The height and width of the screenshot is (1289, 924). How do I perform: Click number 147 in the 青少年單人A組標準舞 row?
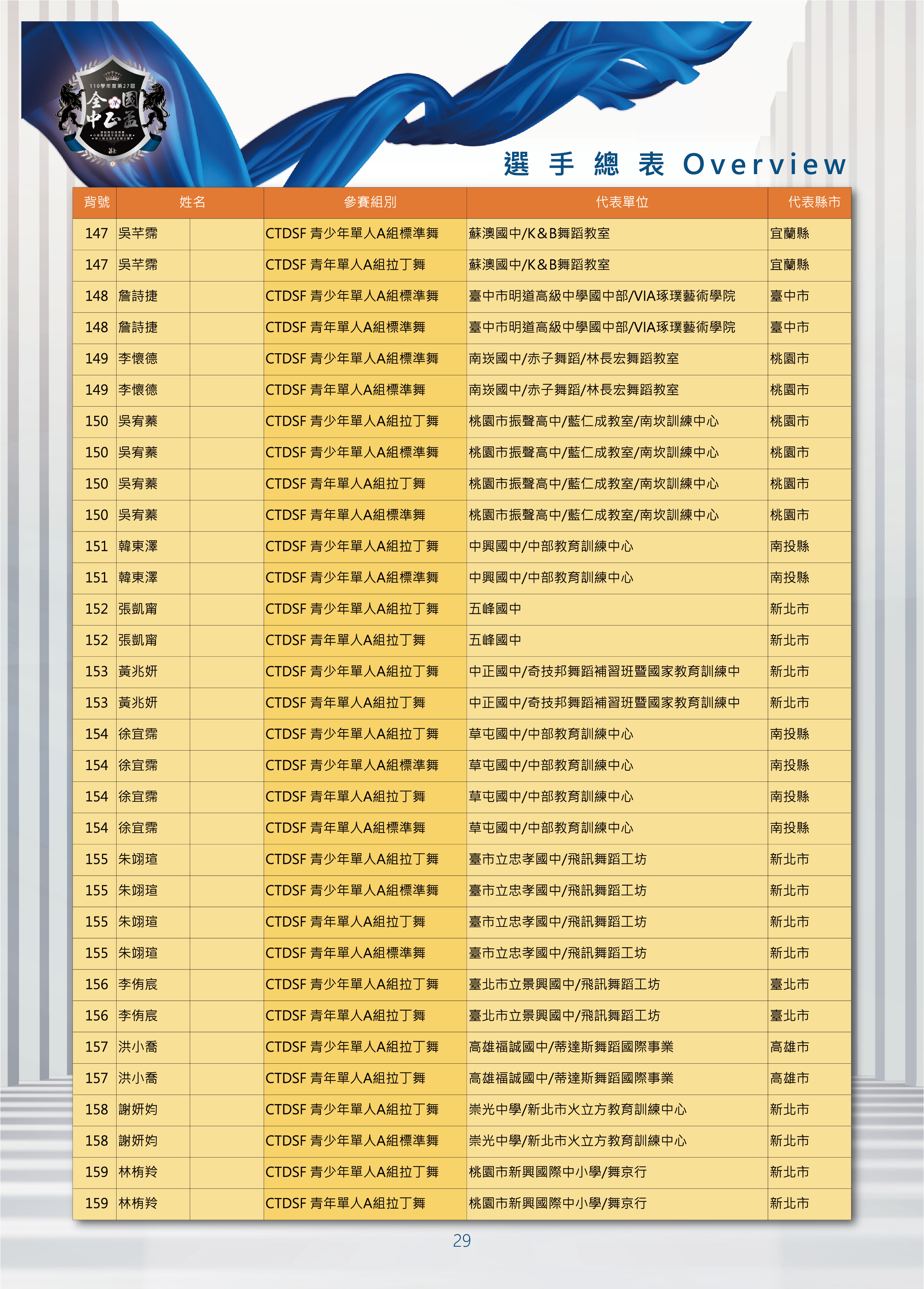click(97, 233)
